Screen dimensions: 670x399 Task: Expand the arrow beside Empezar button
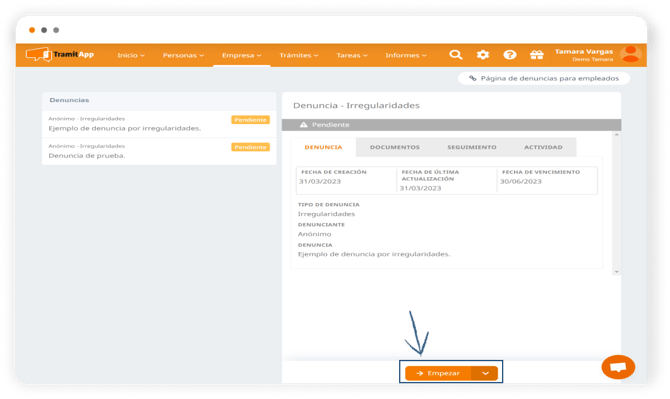(485, 373)
